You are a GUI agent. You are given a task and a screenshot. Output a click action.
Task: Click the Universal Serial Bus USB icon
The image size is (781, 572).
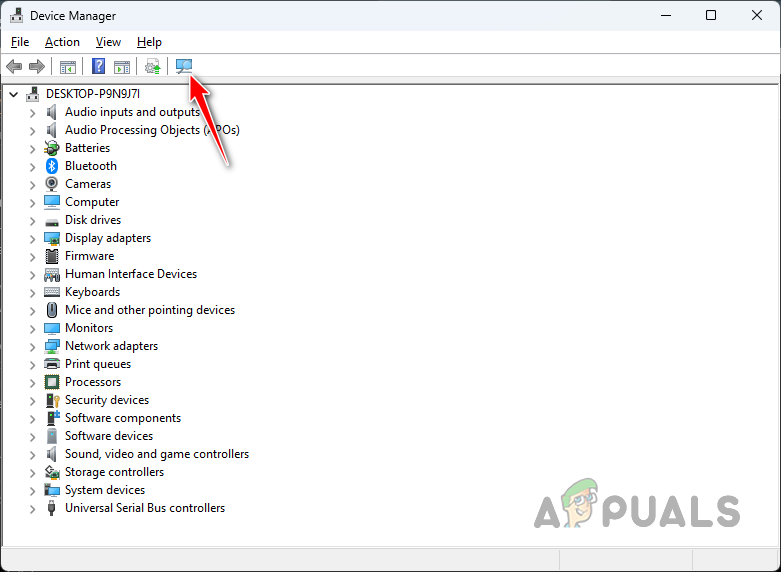(51, 508)
